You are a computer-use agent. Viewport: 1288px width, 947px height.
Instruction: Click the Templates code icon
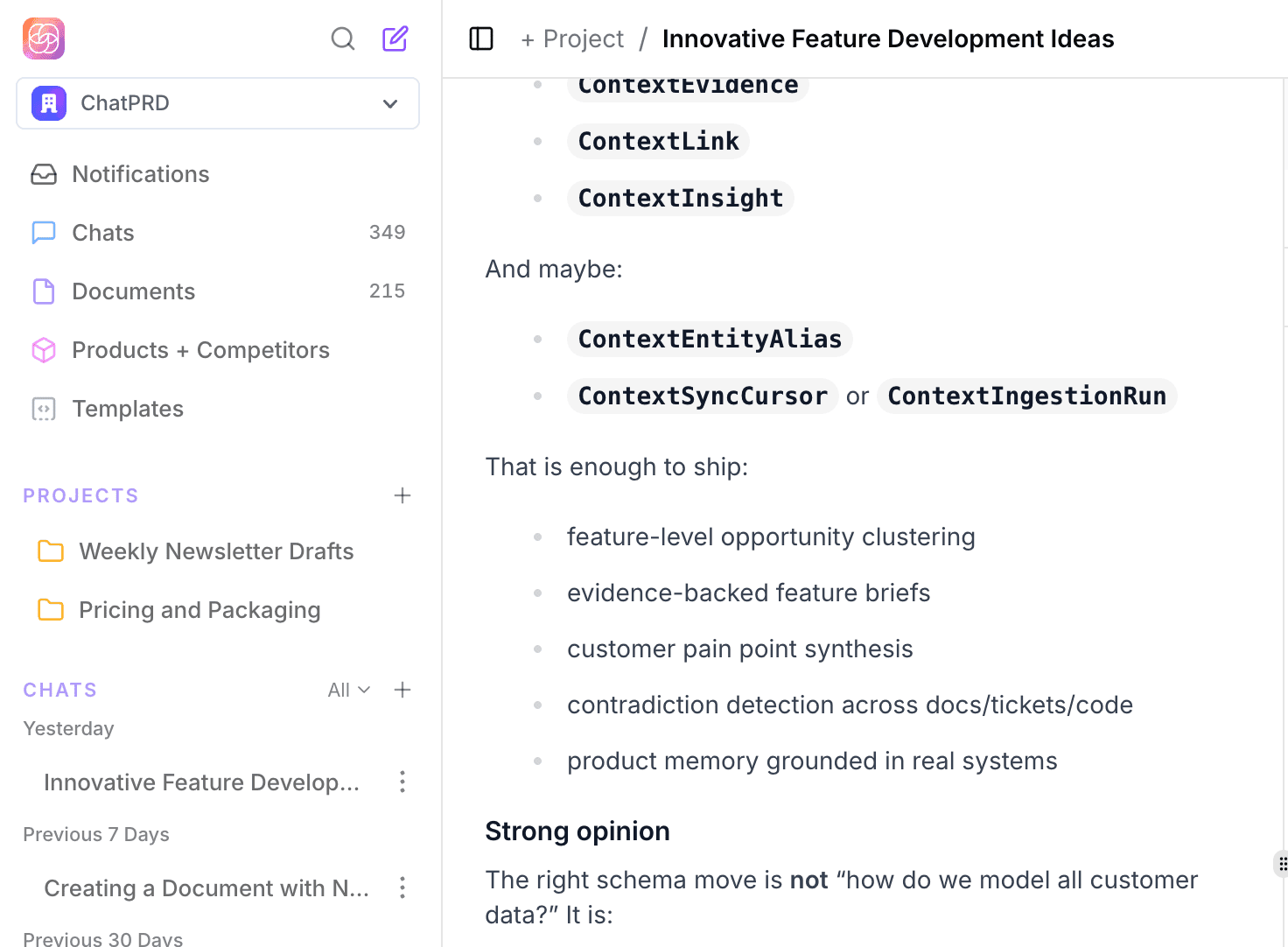(44, 409)
